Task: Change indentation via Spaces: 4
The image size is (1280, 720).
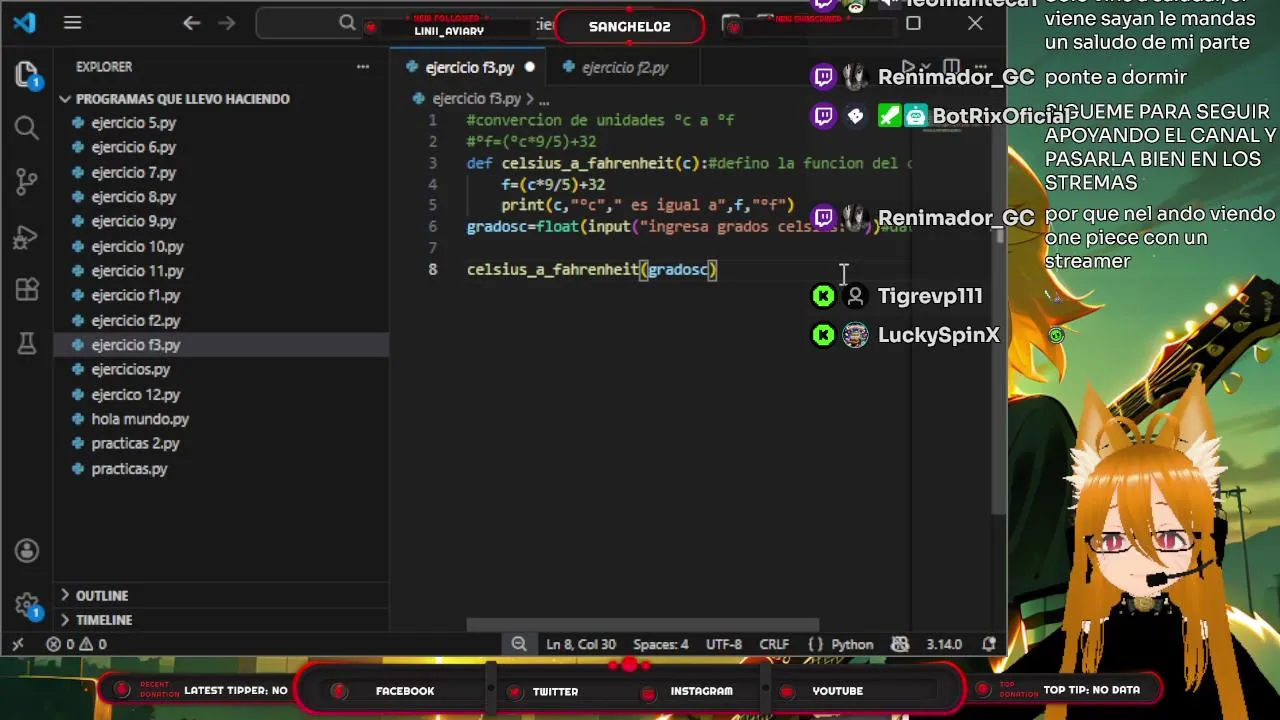Action: (660, 644)
